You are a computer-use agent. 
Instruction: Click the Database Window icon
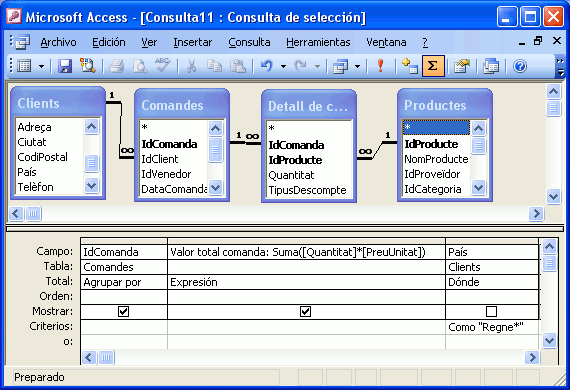[x=491, y=67]
